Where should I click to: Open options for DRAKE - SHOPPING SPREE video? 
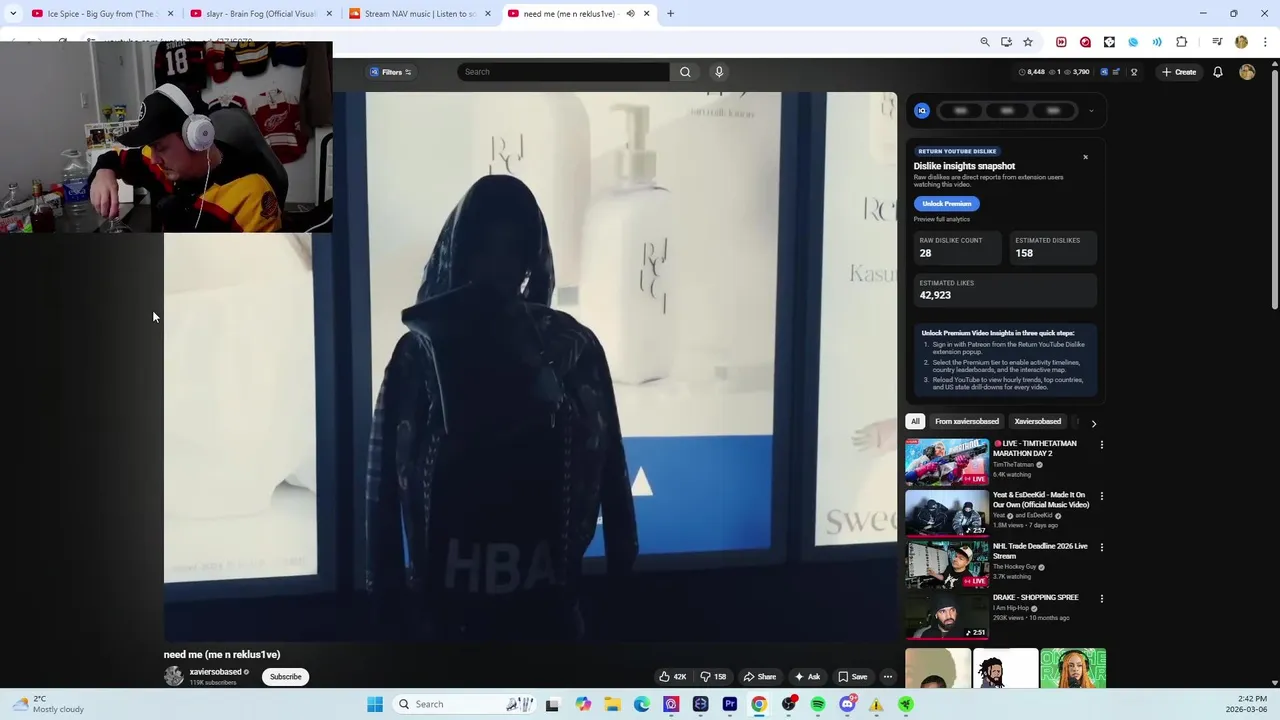tap(1101, 599)
